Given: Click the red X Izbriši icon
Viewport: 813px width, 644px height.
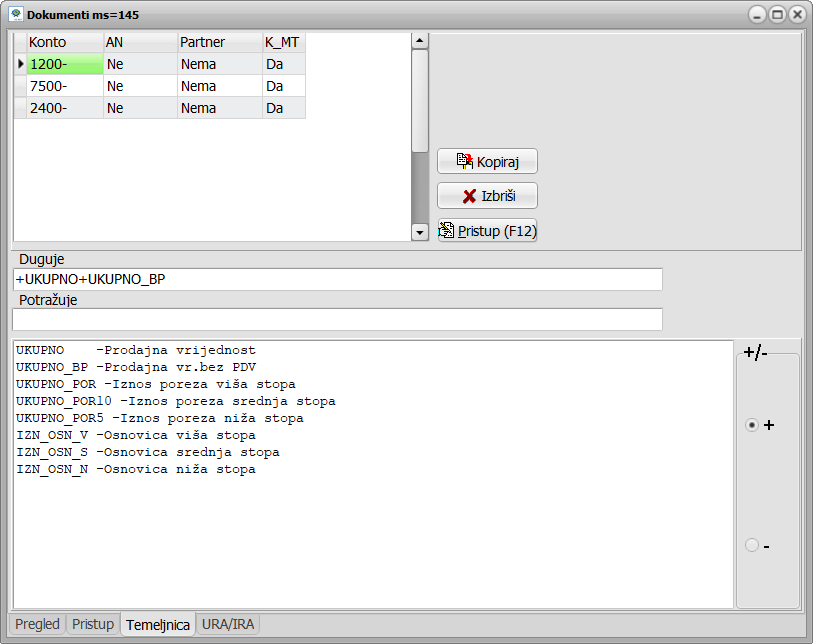Looking at the screenshot, I should (x=468, y=196).
